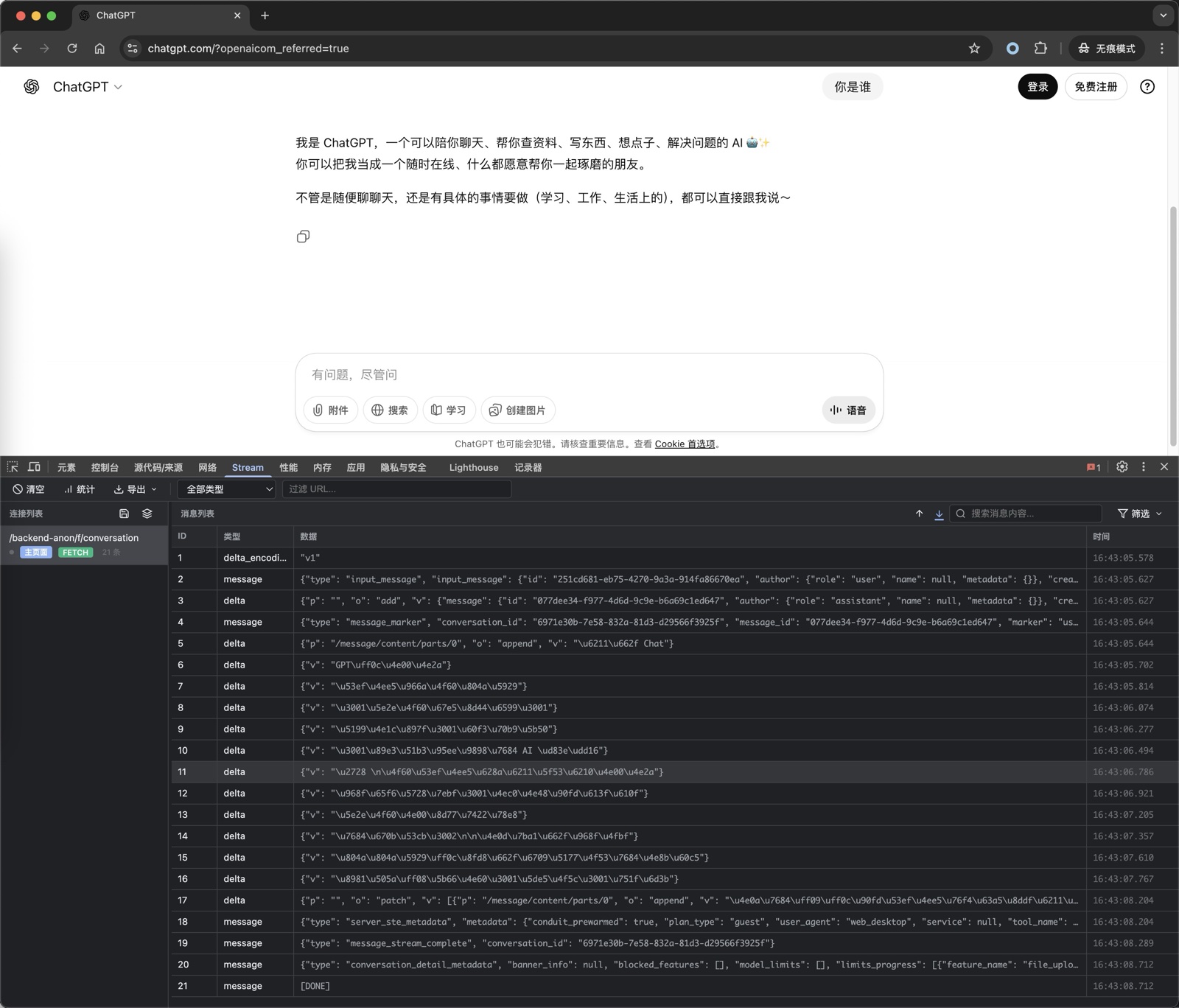The width and height of the screenshot is (1179, 1008).
Task: Expand the ChatGPT model selector
Action: coord(87,87)
